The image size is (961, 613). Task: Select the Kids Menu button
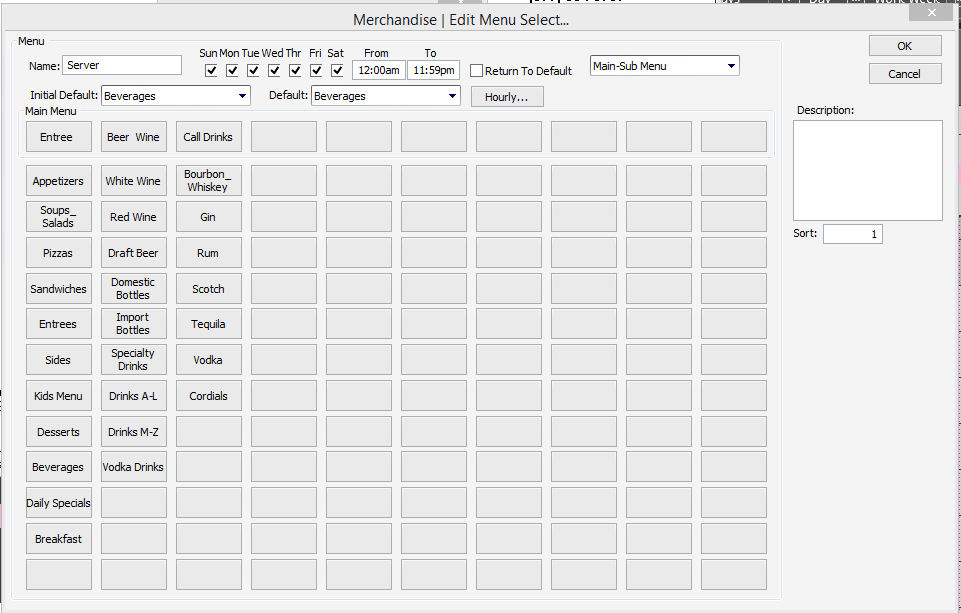click(x=59, y=396)
